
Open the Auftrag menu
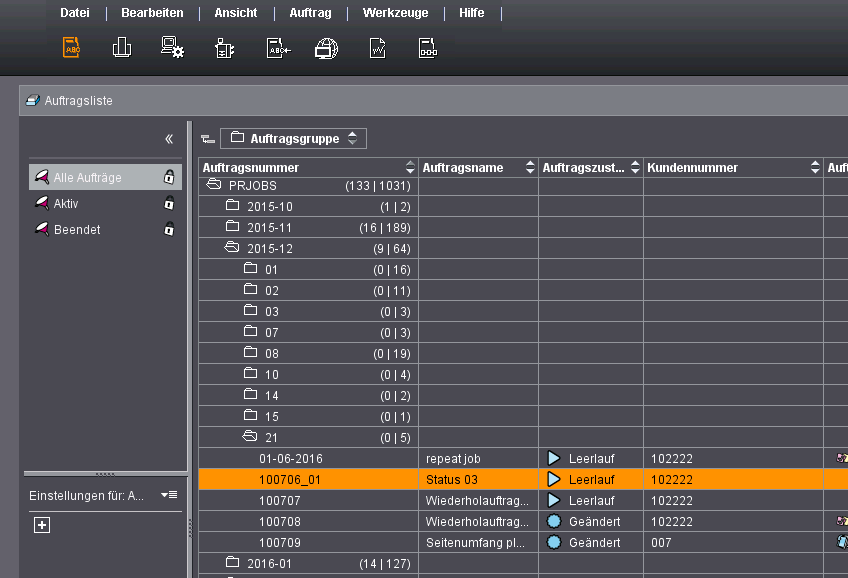click(310, 13)
